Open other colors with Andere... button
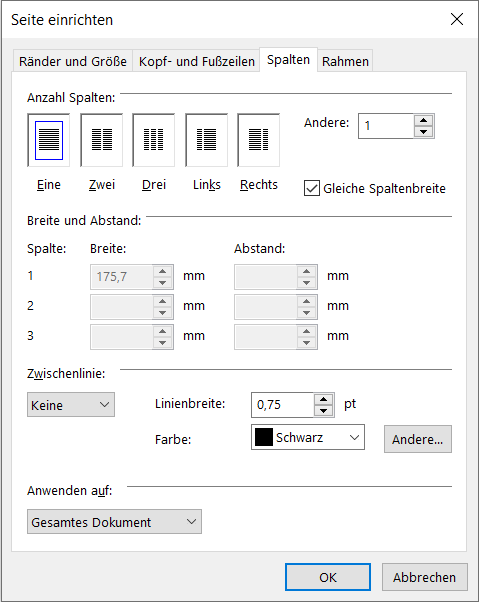The width and height of the screenshot is (479, 602). coord(418,439)
